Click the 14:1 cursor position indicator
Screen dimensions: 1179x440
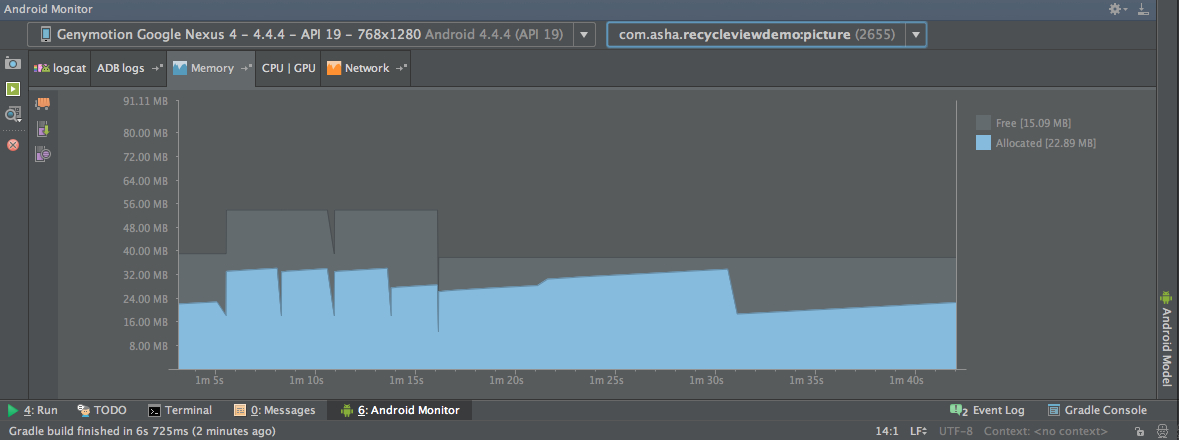pyautogui.click(x=887, y=432)
